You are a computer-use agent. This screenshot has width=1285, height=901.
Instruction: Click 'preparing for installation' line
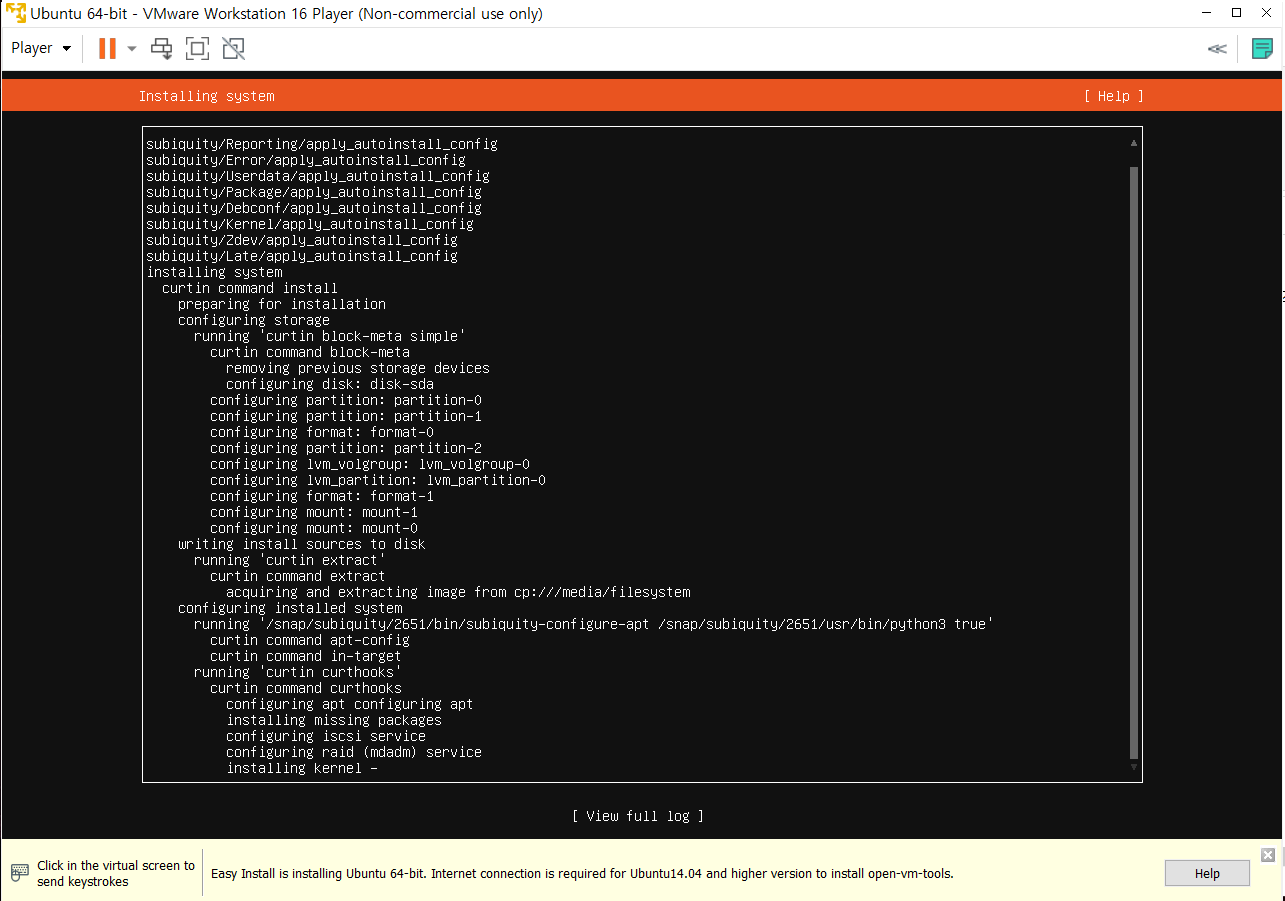pyautogui.click(x=282, y=304)
